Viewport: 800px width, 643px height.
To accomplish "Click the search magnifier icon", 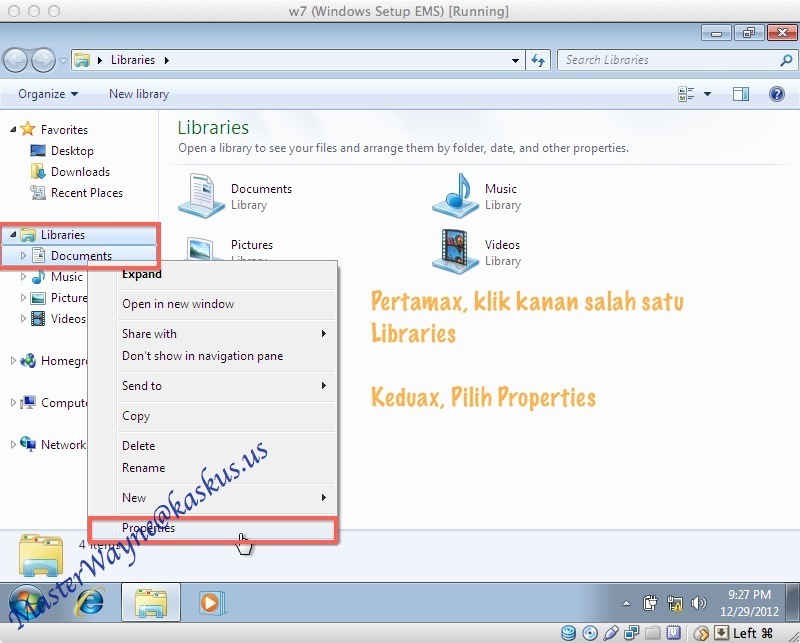I will [786, 60].
